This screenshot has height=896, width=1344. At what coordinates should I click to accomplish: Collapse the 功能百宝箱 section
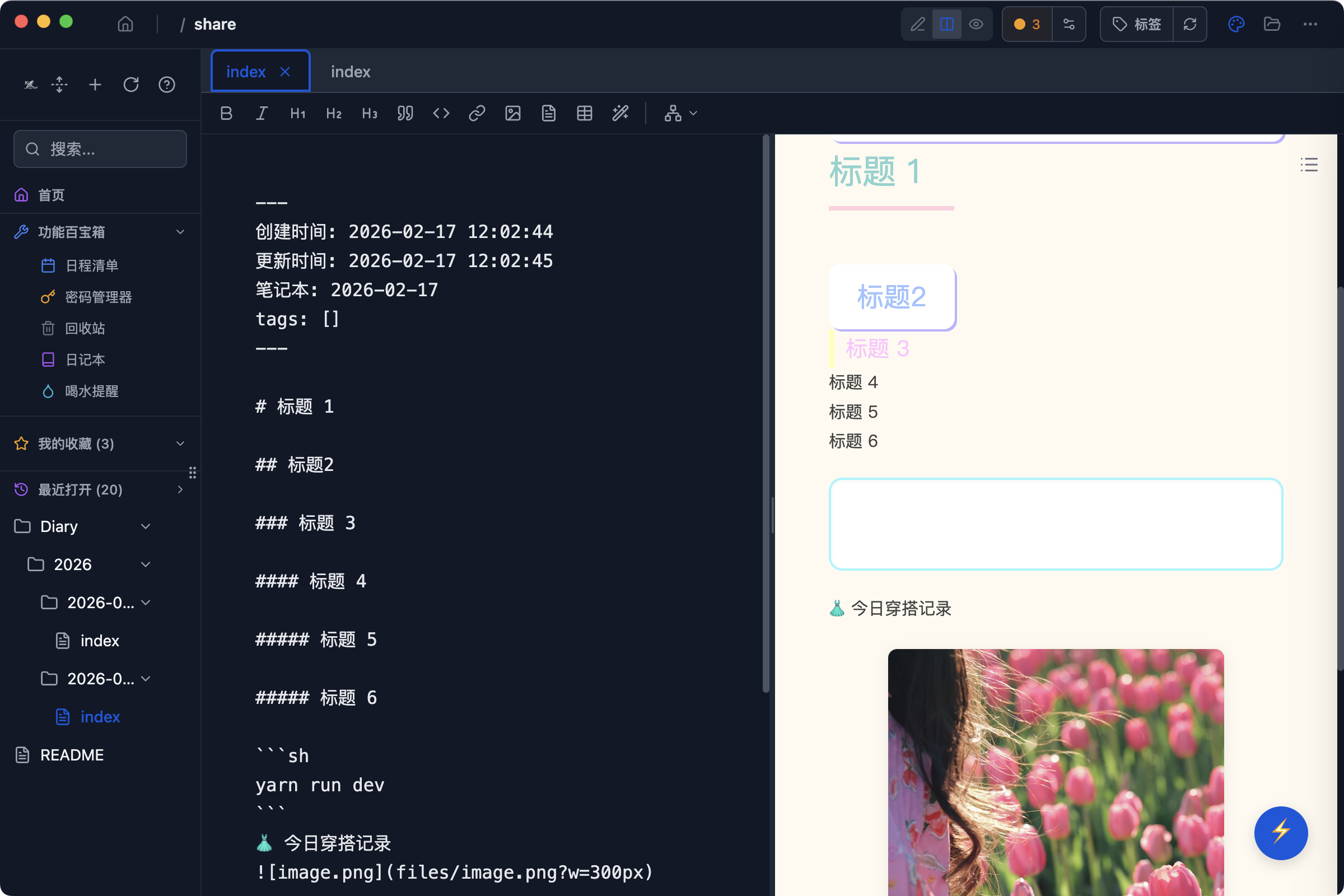(180, 232)
